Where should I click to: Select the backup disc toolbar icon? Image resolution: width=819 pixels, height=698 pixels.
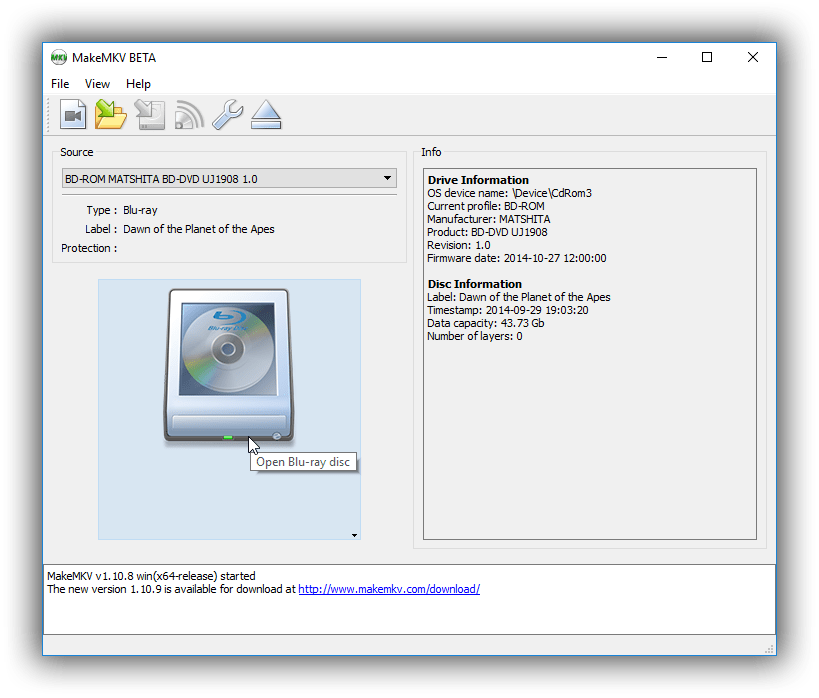pyautogui.click(x=150, y=114)
